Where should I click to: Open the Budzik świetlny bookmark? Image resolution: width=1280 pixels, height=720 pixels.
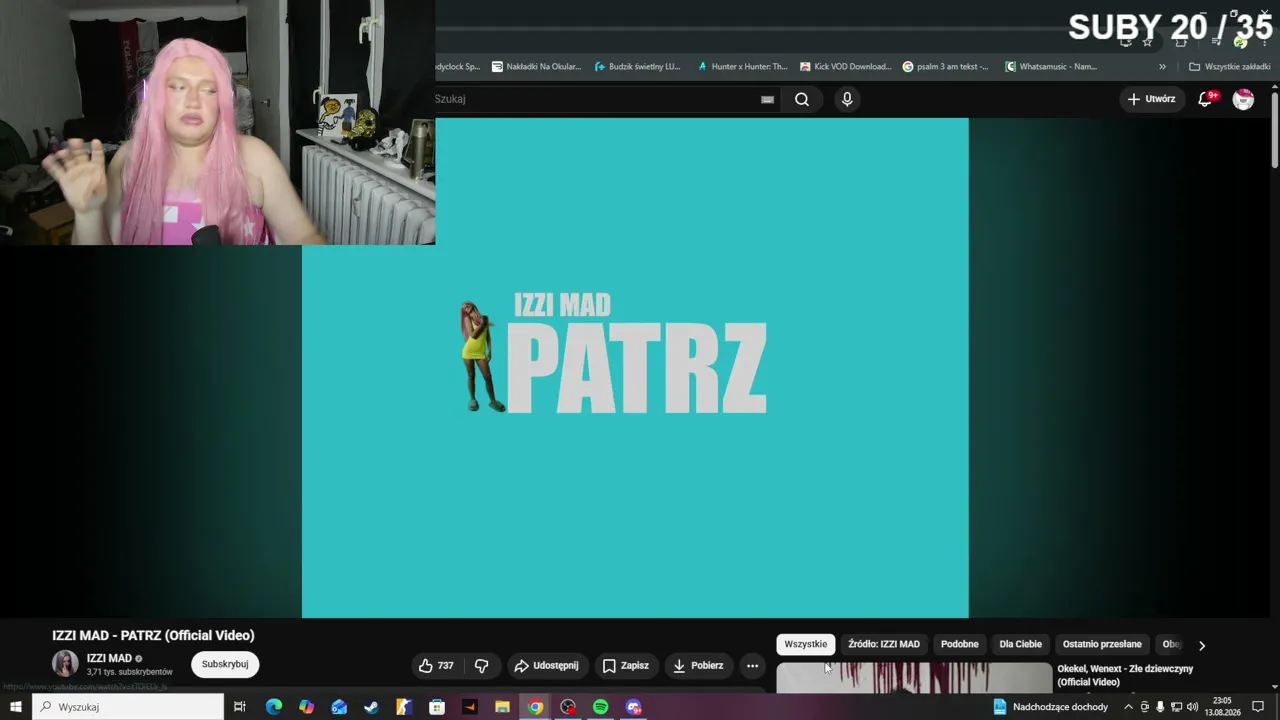click(x=637, y=67)
